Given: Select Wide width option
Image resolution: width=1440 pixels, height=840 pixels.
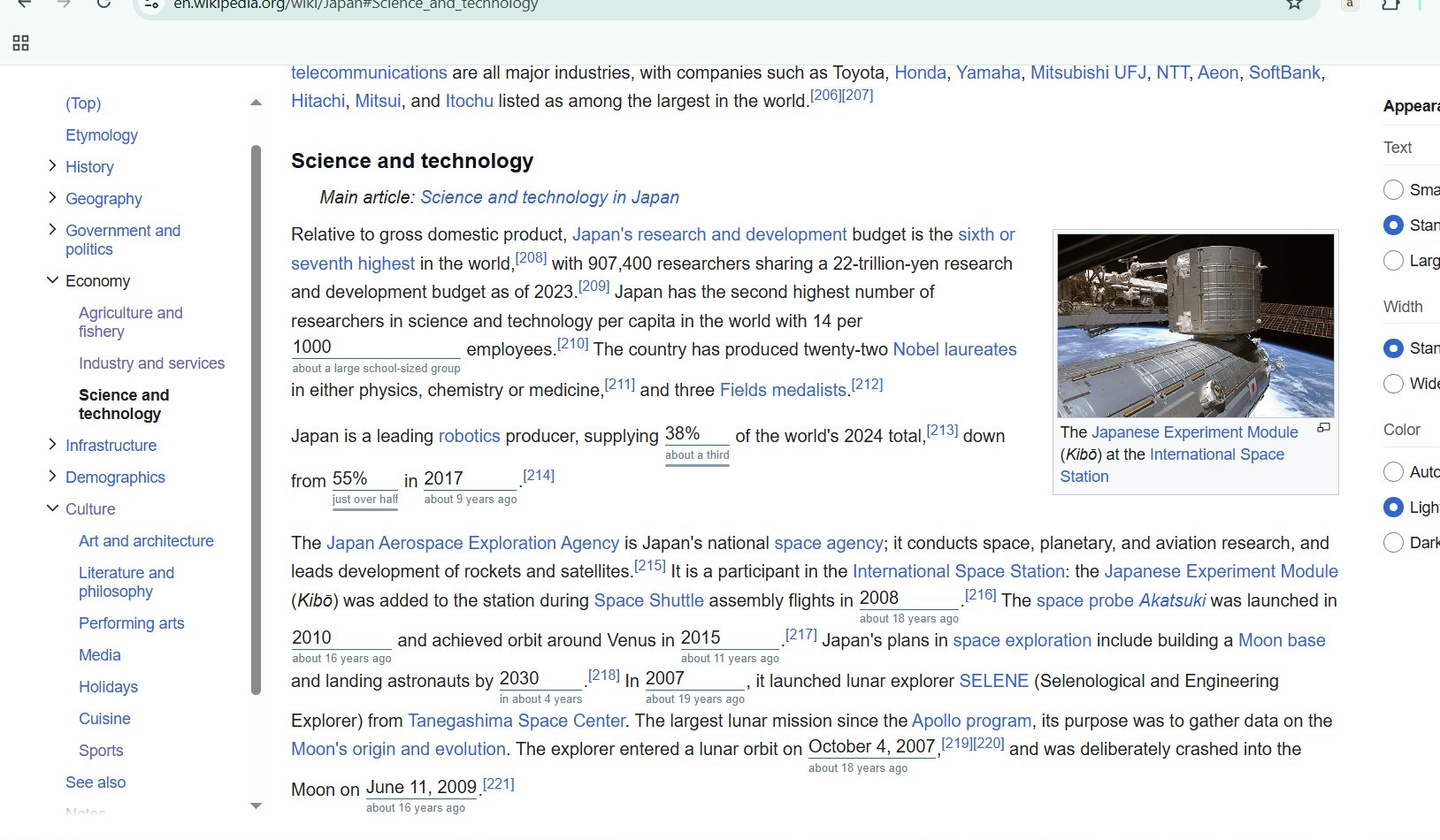Looking at the screenshot, I should tap(1393, 383).
